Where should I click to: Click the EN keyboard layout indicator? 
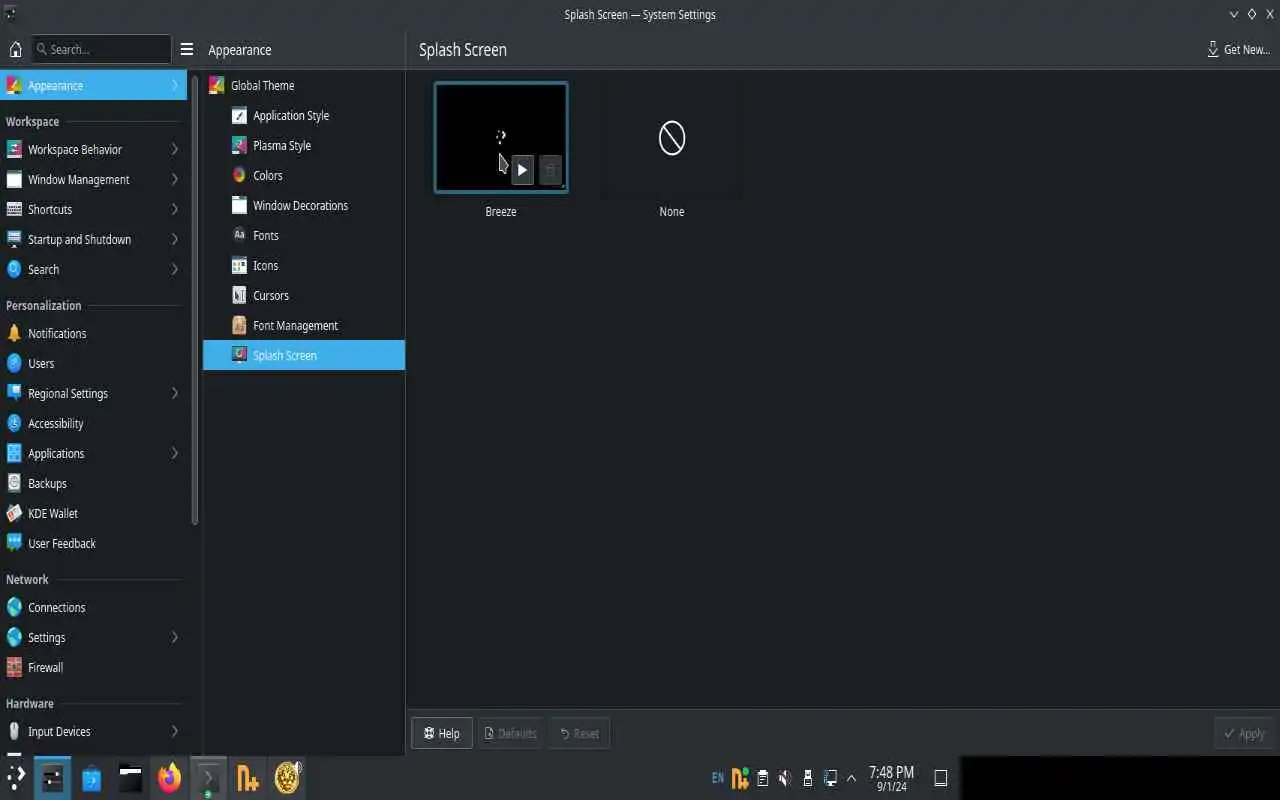tap(718, 777)
